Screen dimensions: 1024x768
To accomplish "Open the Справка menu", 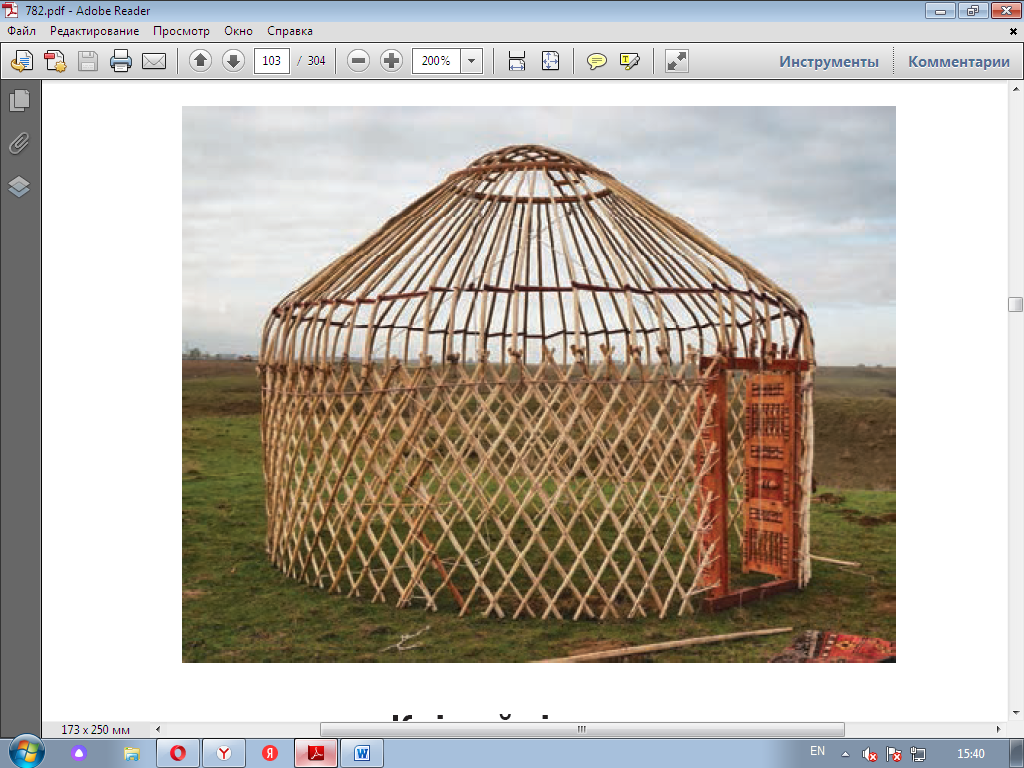I will click(289, 31).
